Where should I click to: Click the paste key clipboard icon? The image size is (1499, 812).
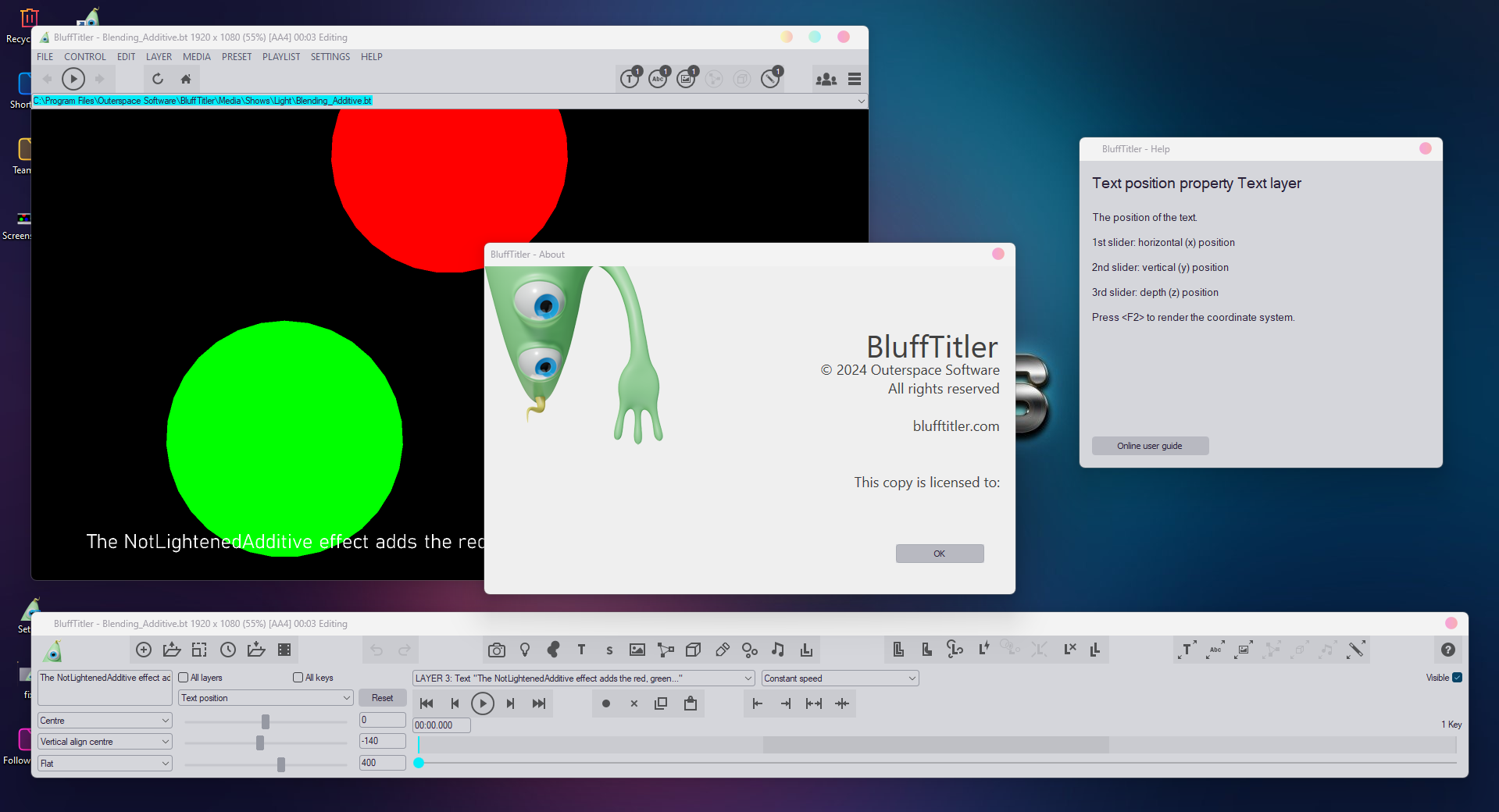691,703
